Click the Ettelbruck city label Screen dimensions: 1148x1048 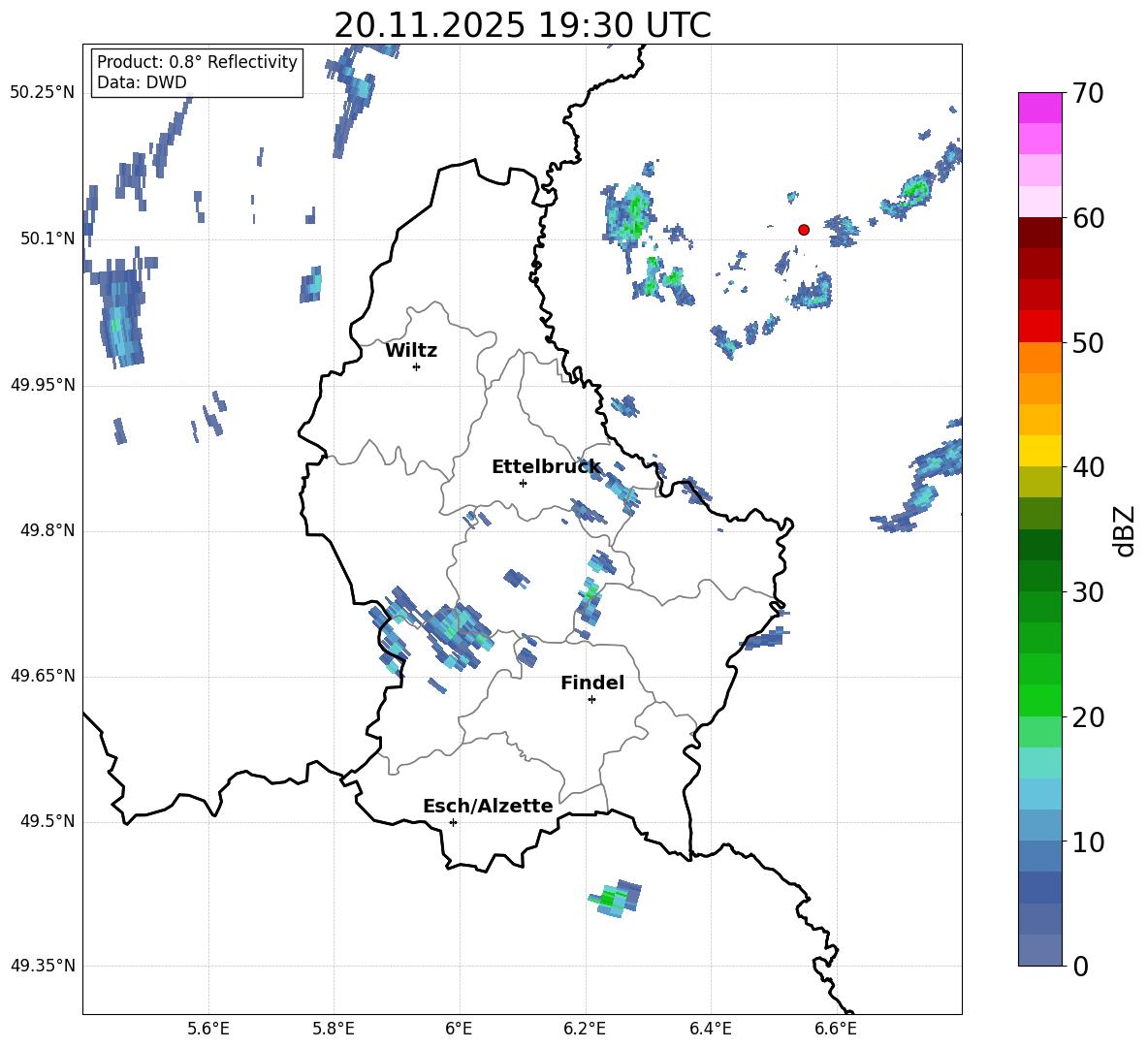coord(546,467)
